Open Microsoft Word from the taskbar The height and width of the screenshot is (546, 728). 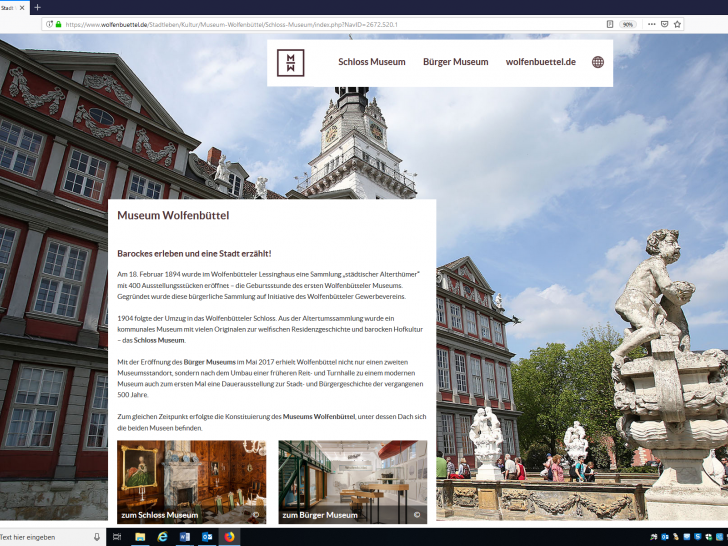(x=184, y=537)
